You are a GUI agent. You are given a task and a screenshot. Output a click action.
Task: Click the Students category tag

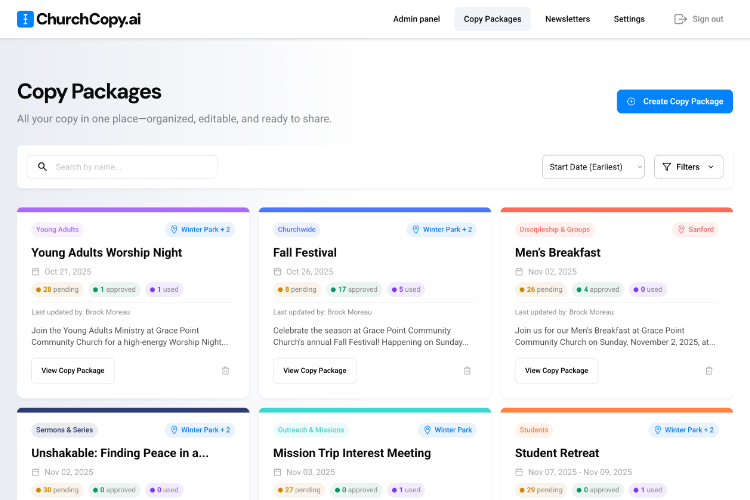point(534,430)
